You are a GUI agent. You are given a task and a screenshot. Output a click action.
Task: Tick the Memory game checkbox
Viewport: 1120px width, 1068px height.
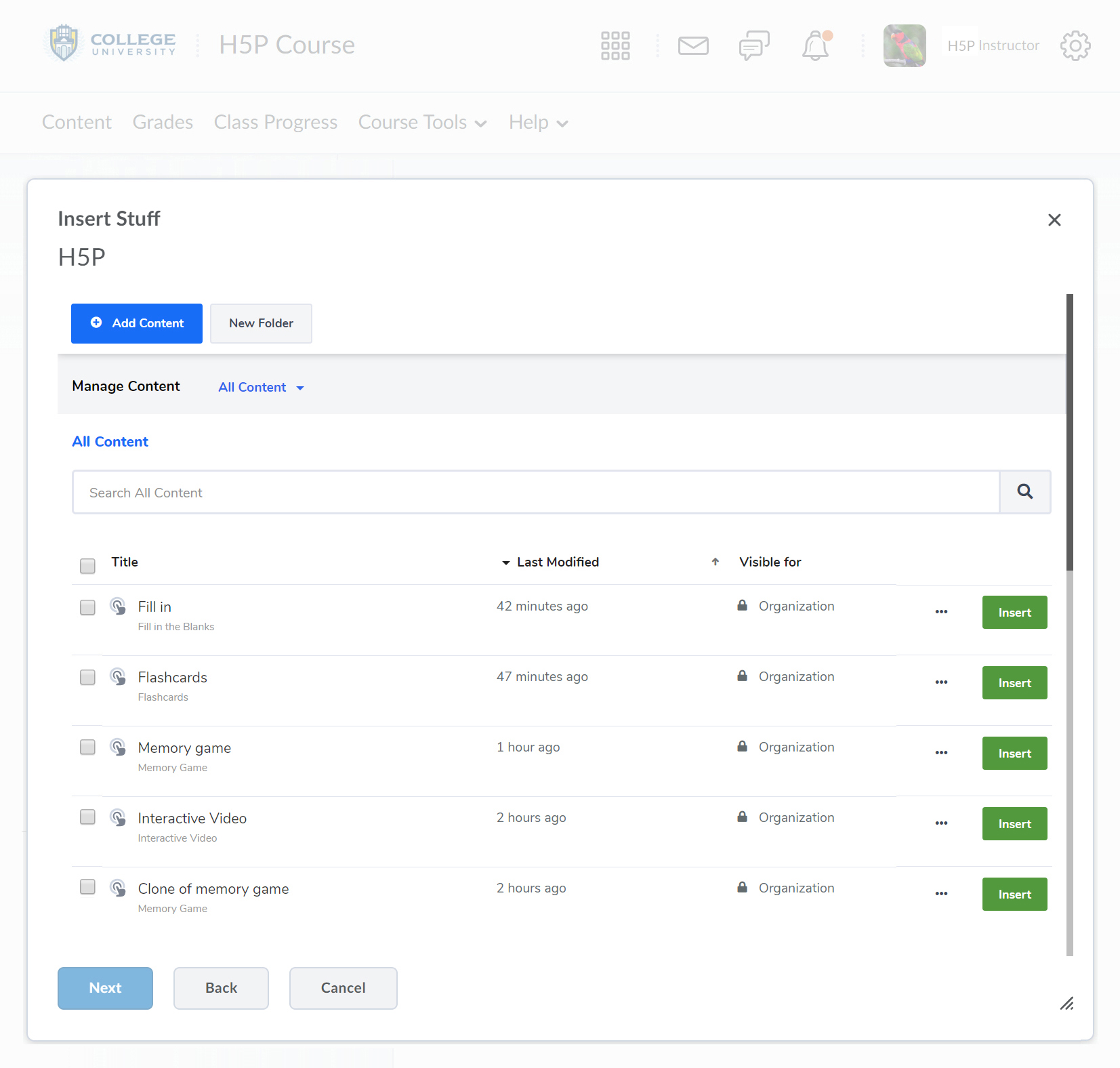click(x=87, y=747)
